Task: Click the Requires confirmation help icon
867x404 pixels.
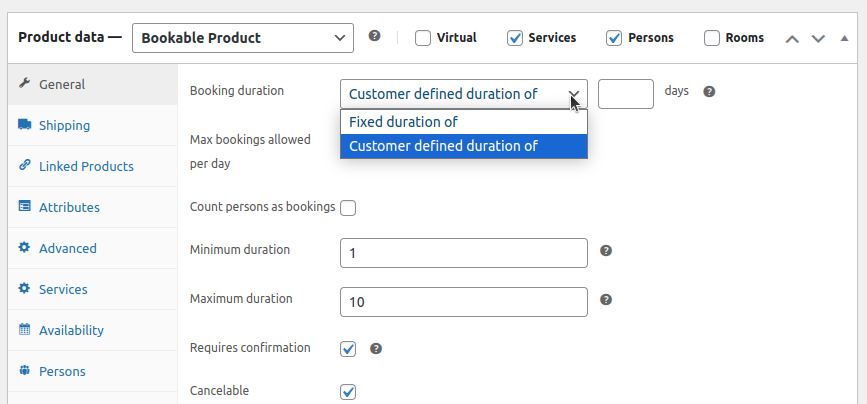Action: 376,349
